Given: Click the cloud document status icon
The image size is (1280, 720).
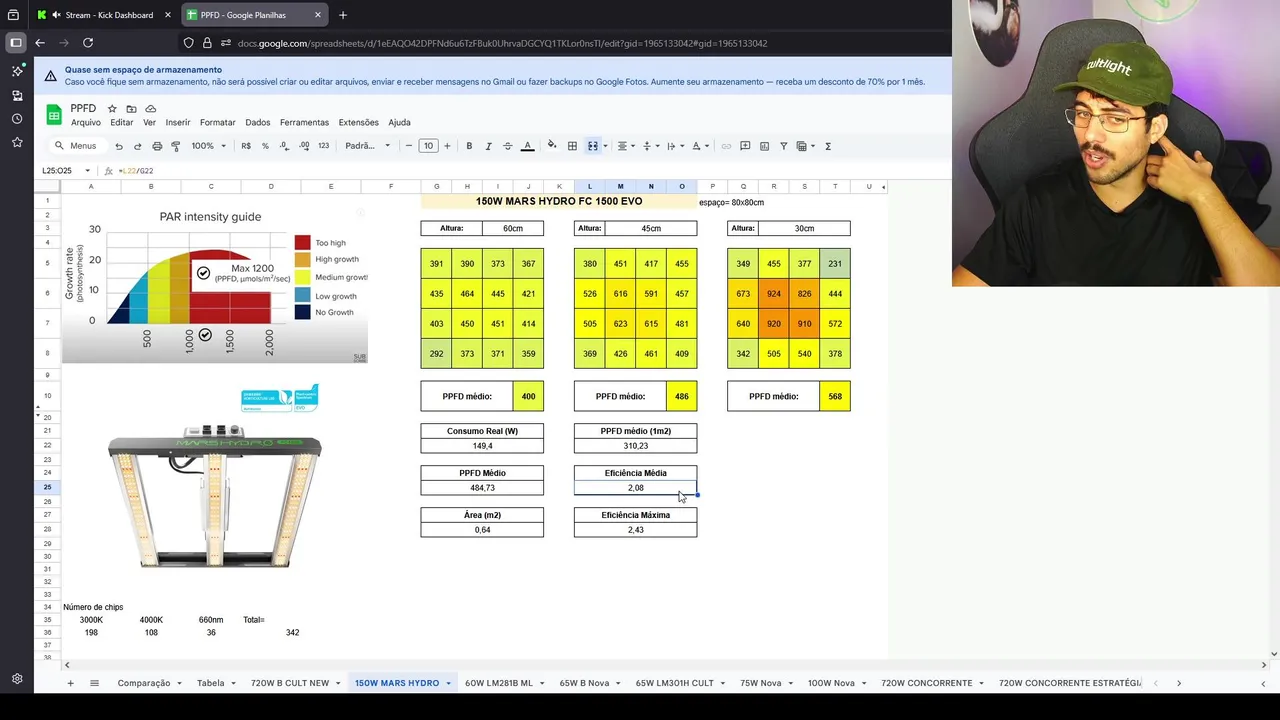Looking at the screenshot, I should coord(150,108).
